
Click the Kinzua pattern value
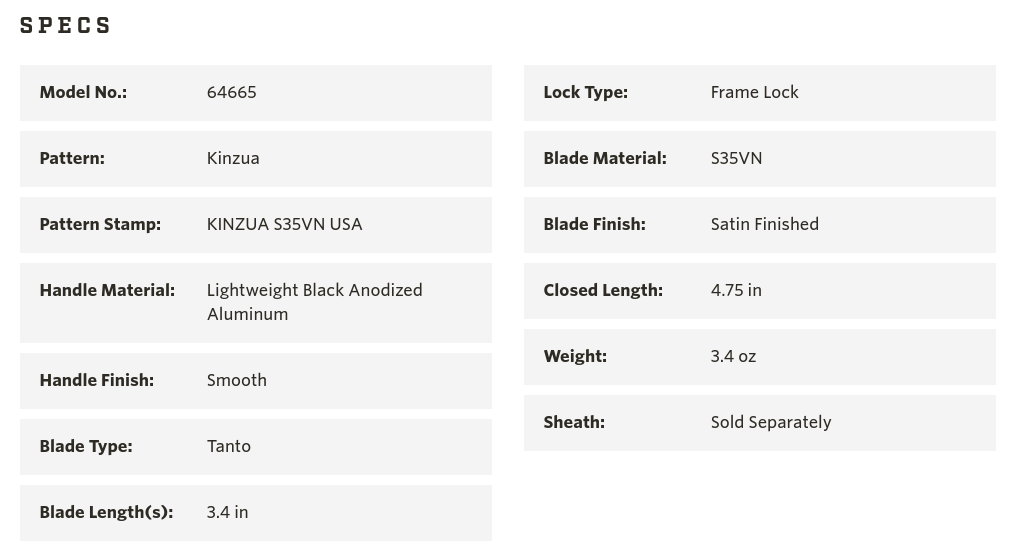(x=233, y=159)
